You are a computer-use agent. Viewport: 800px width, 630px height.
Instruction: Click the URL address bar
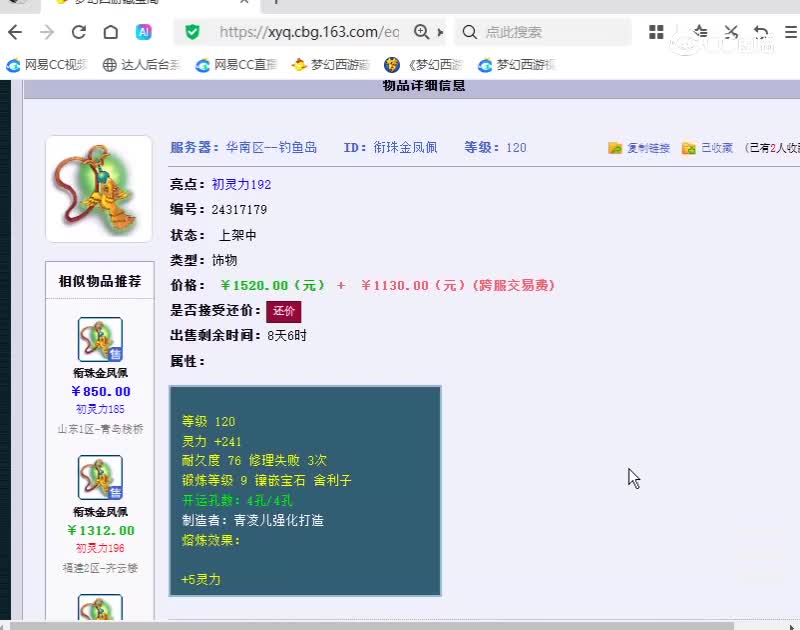click(309, 32)
